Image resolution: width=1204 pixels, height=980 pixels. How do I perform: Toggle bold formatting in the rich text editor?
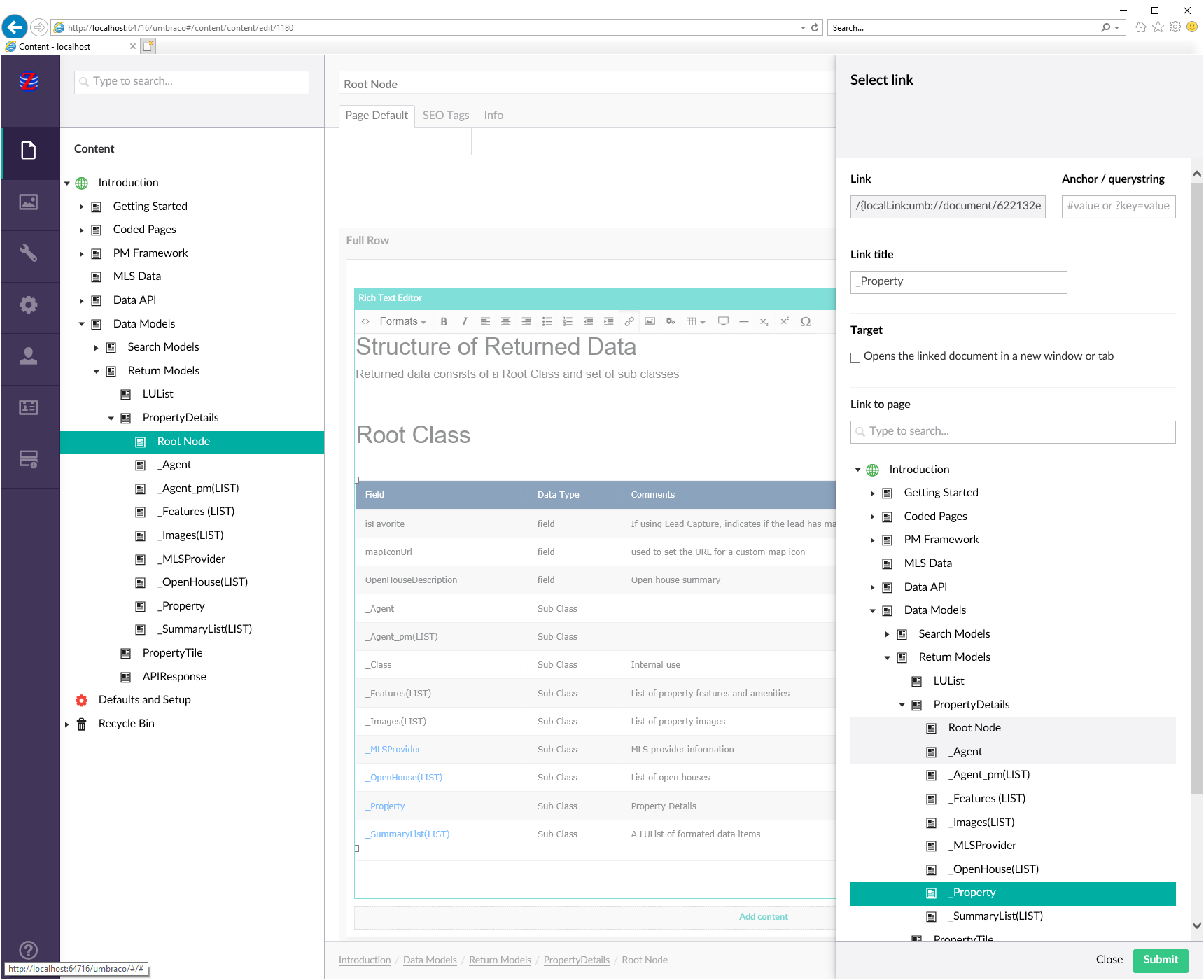(x=444, y=322)
